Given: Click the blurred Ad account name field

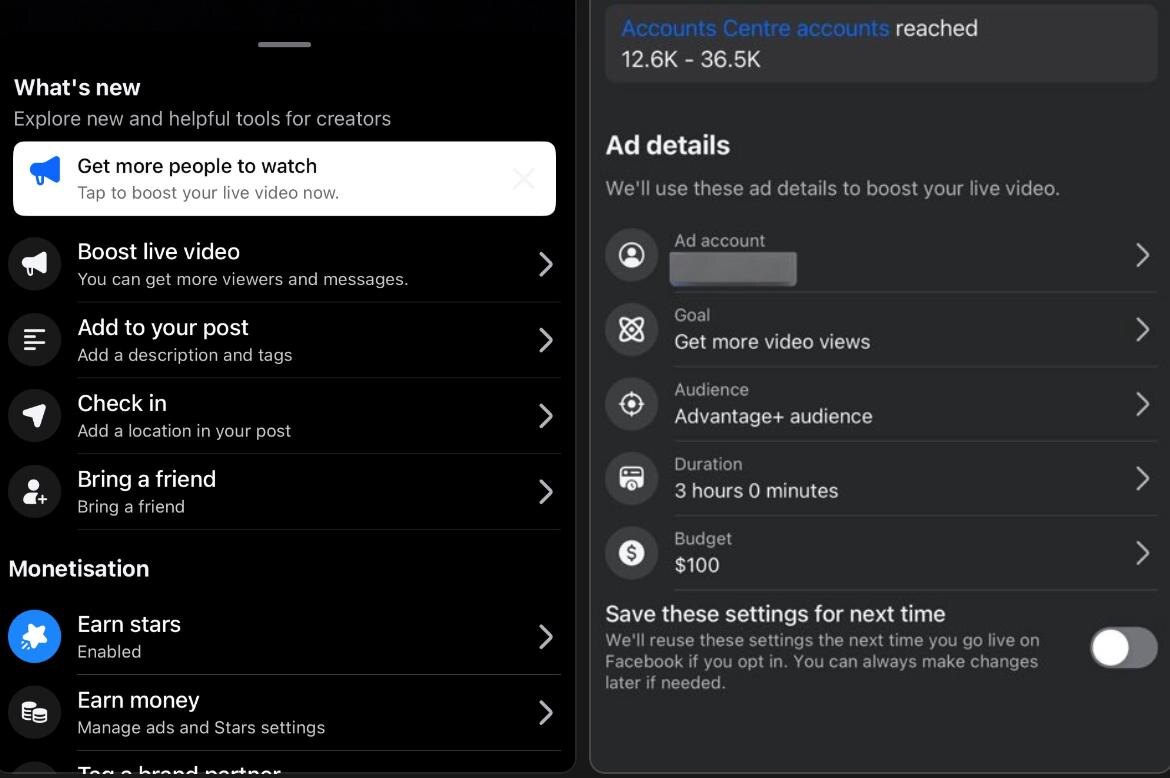Looking at the screenshot, I should click(x=733, y=269).
